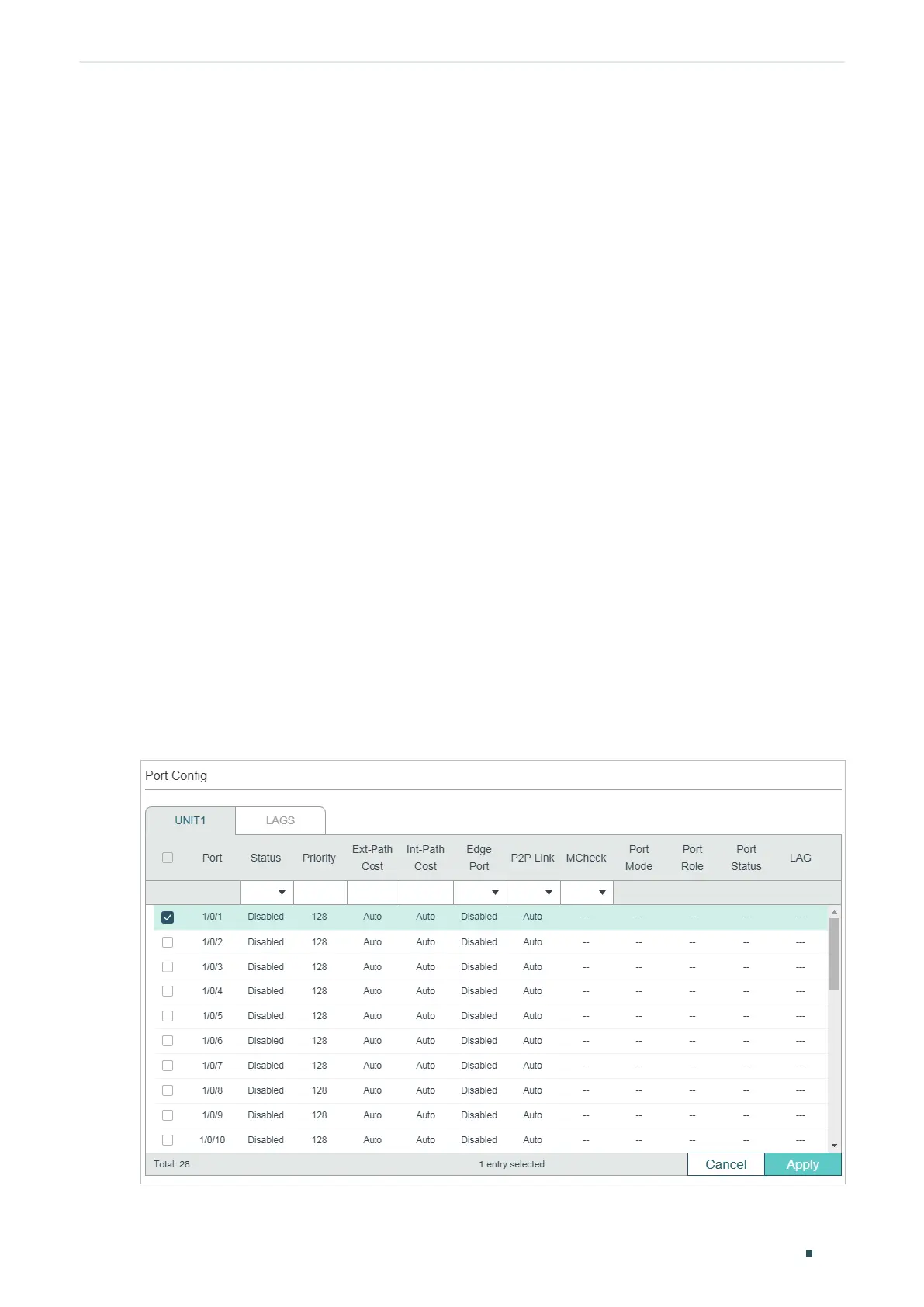Check the box next to port 1/0/7
The height and width of the screenshot is (1307, 924).
pos(168,1066)
